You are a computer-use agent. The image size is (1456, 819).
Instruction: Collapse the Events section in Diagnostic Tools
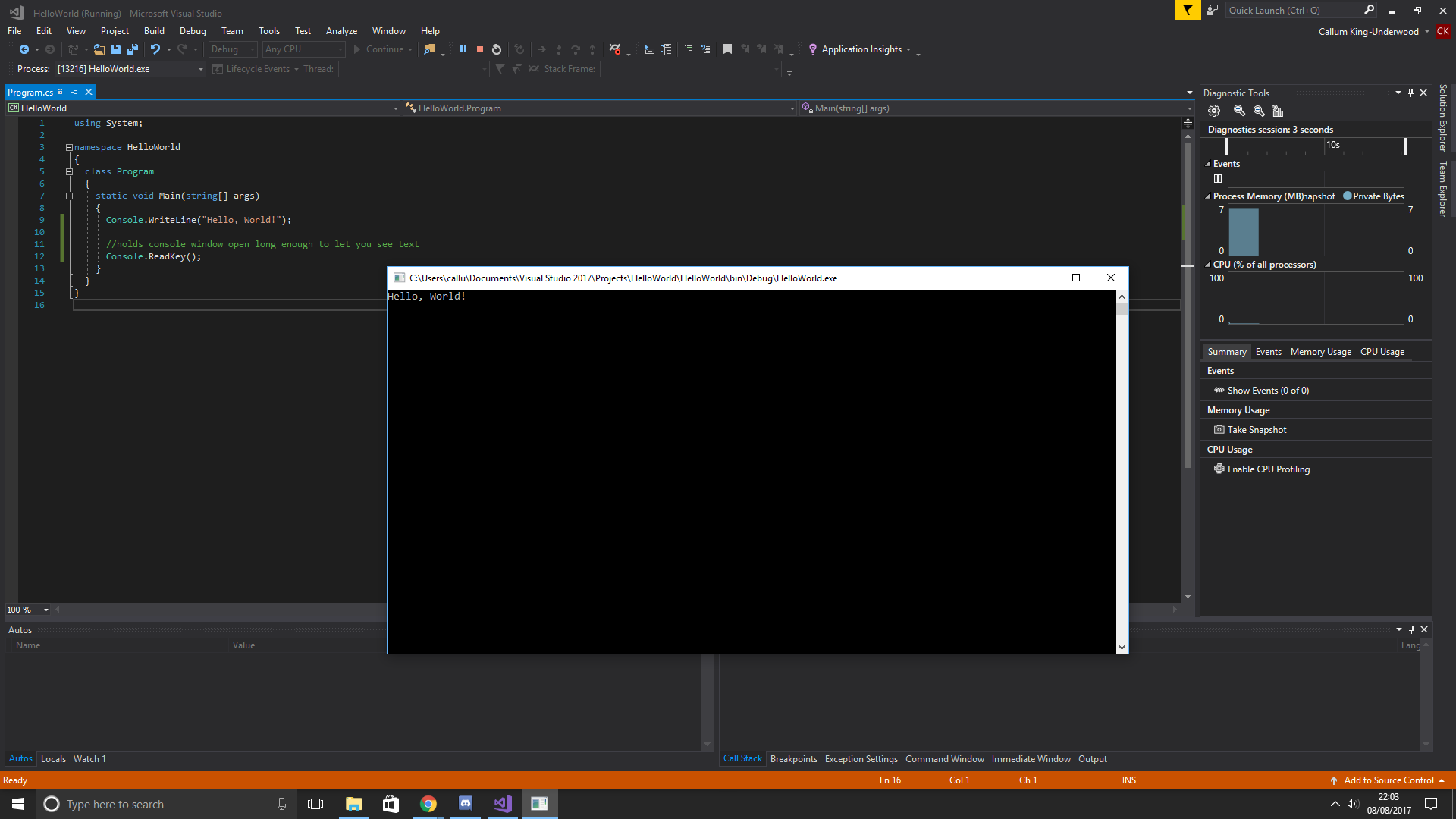pos(1208,164)
